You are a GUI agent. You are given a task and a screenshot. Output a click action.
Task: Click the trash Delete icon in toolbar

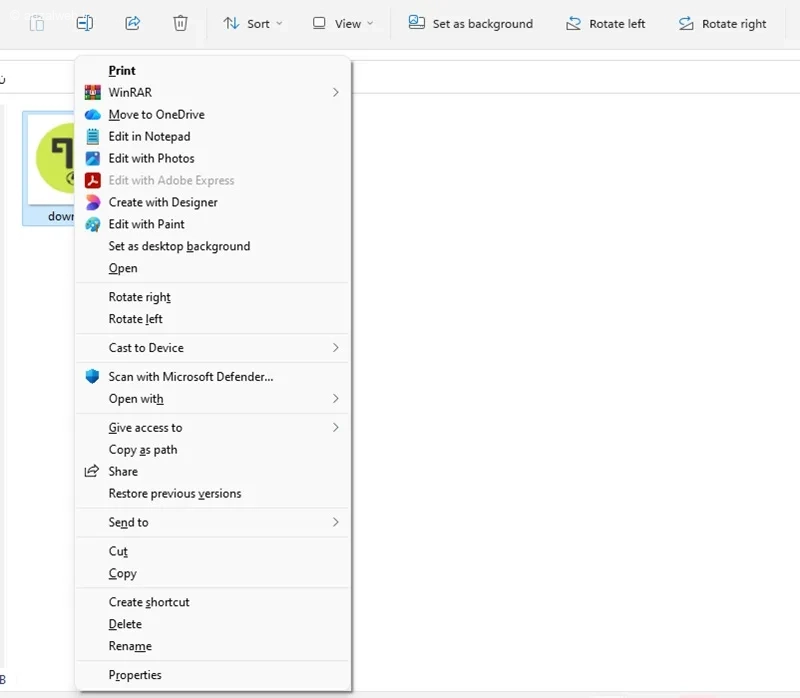click(180, 23)
